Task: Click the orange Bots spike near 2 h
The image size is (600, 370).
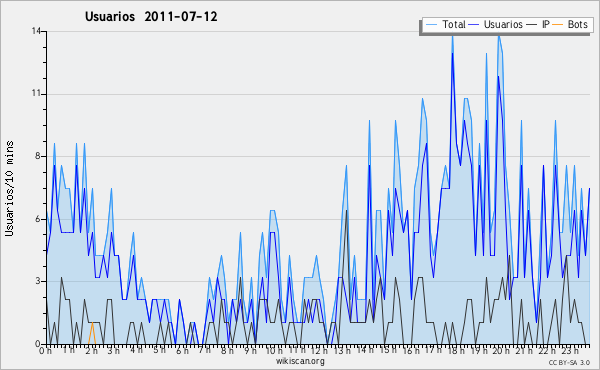Action: pyautogui.click(x=92, y=332)
